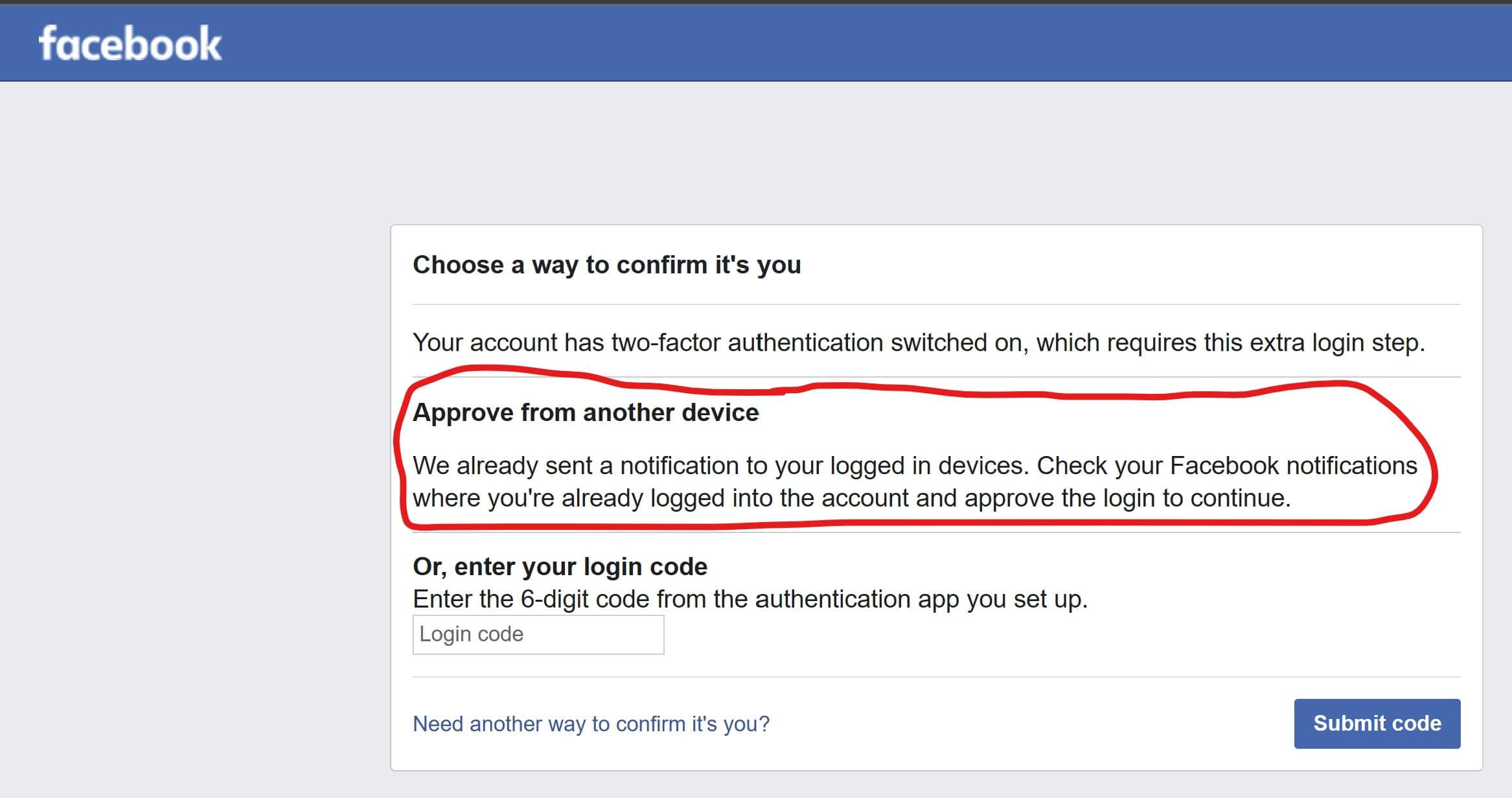Open "Need another way to confirm it's you?" link
This screenshot has width=1512, height=798.
click(x=591, y=724)
